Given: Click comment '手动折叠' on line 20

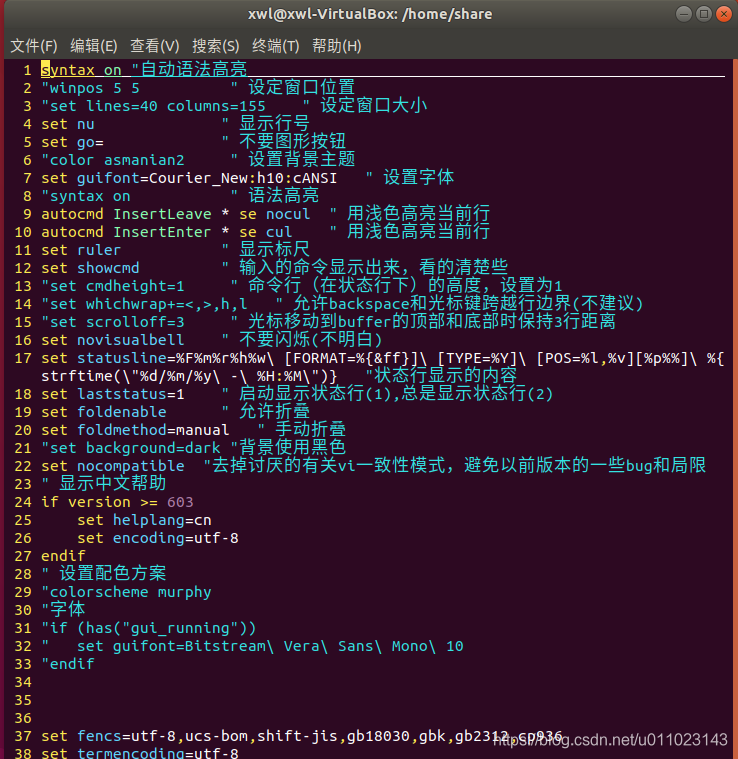Looking at the screenshot, I should tap(311, 429).
